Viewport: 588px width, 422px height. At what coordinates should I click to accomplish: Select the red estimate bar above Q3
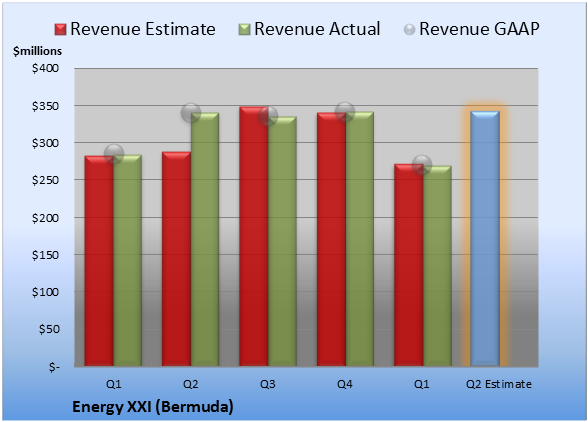254,236
